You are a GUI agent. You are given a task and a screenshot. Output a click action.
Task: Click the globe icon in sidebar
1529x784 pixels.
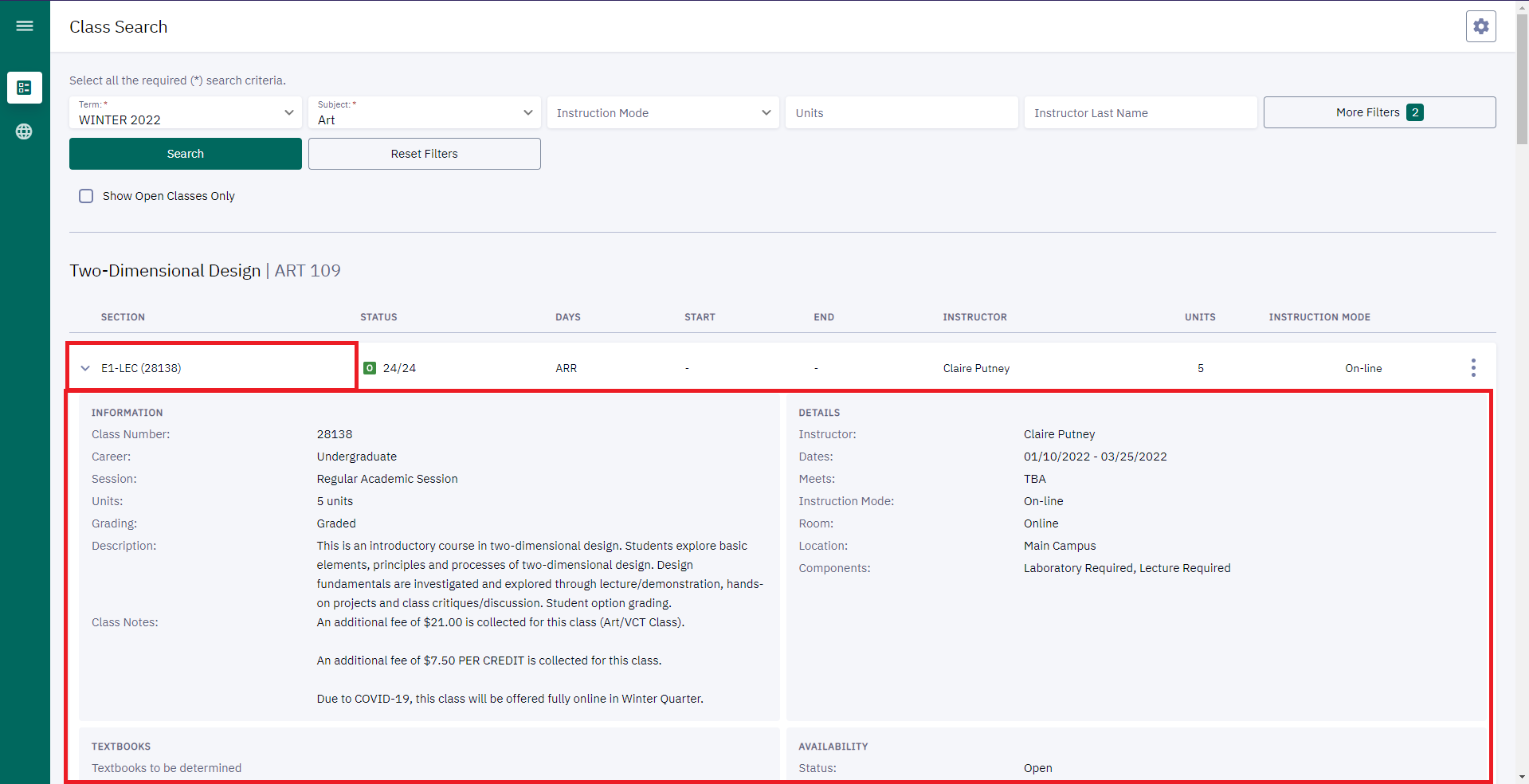(25, 131)
